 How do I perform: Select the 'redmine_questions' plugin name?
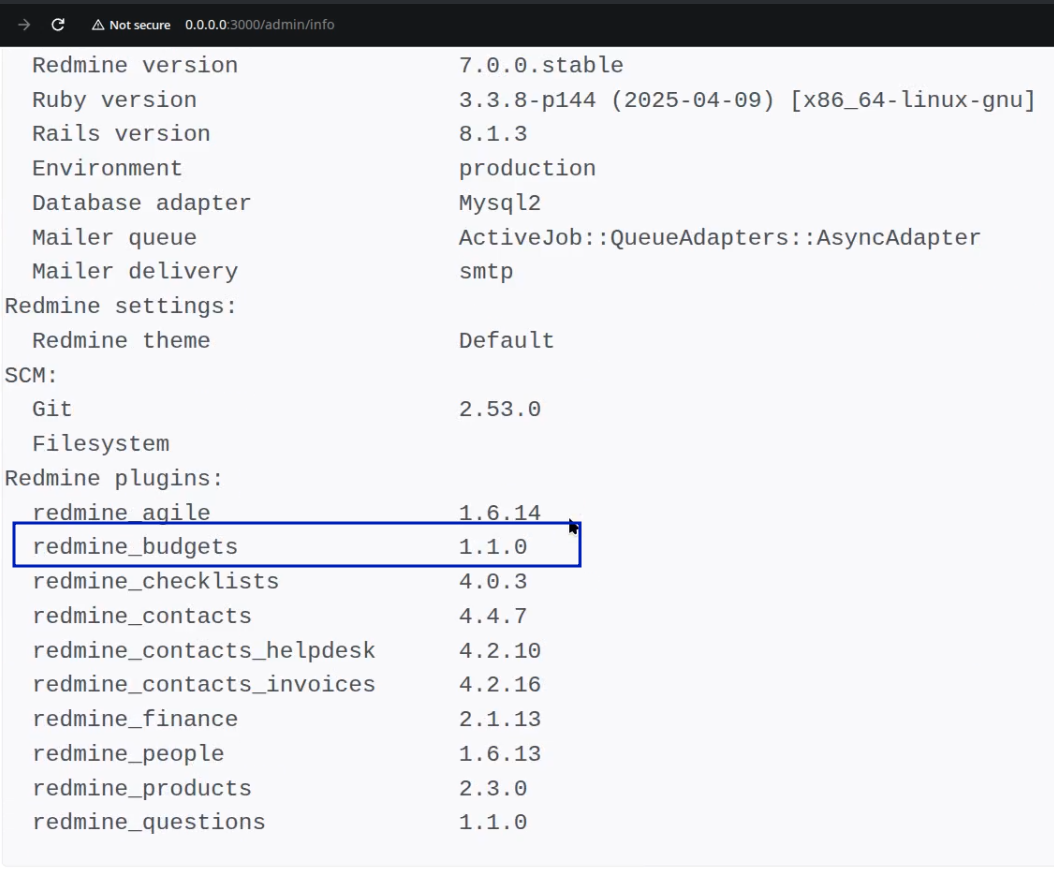tap(149, 823)
